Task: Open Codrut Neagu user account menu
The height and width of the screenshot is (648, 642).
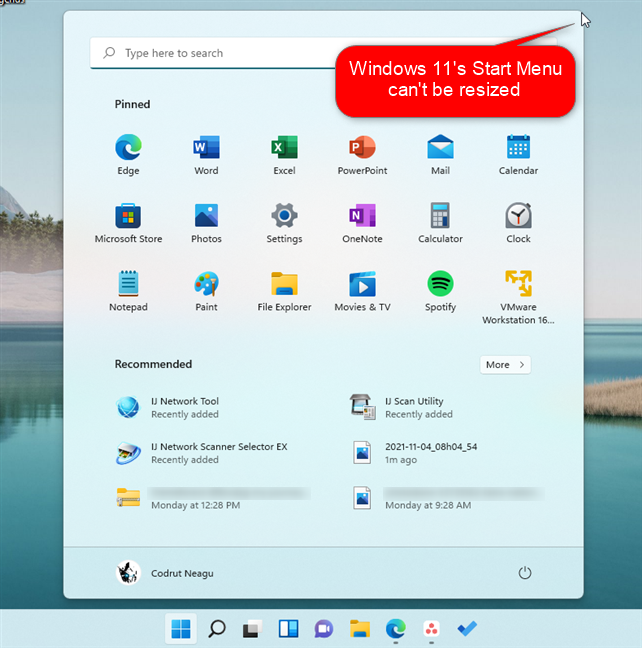Action: click(165, 573)
